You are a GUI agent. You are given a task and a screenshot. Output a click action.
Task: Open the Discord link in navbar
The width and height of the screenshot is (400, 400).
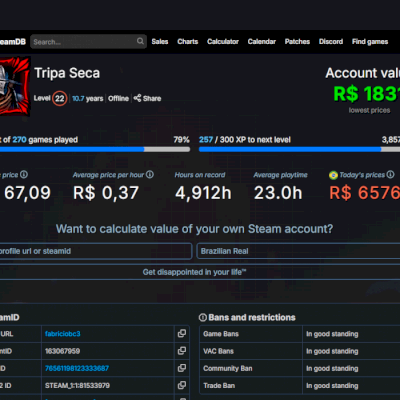(x=331, y=42)
